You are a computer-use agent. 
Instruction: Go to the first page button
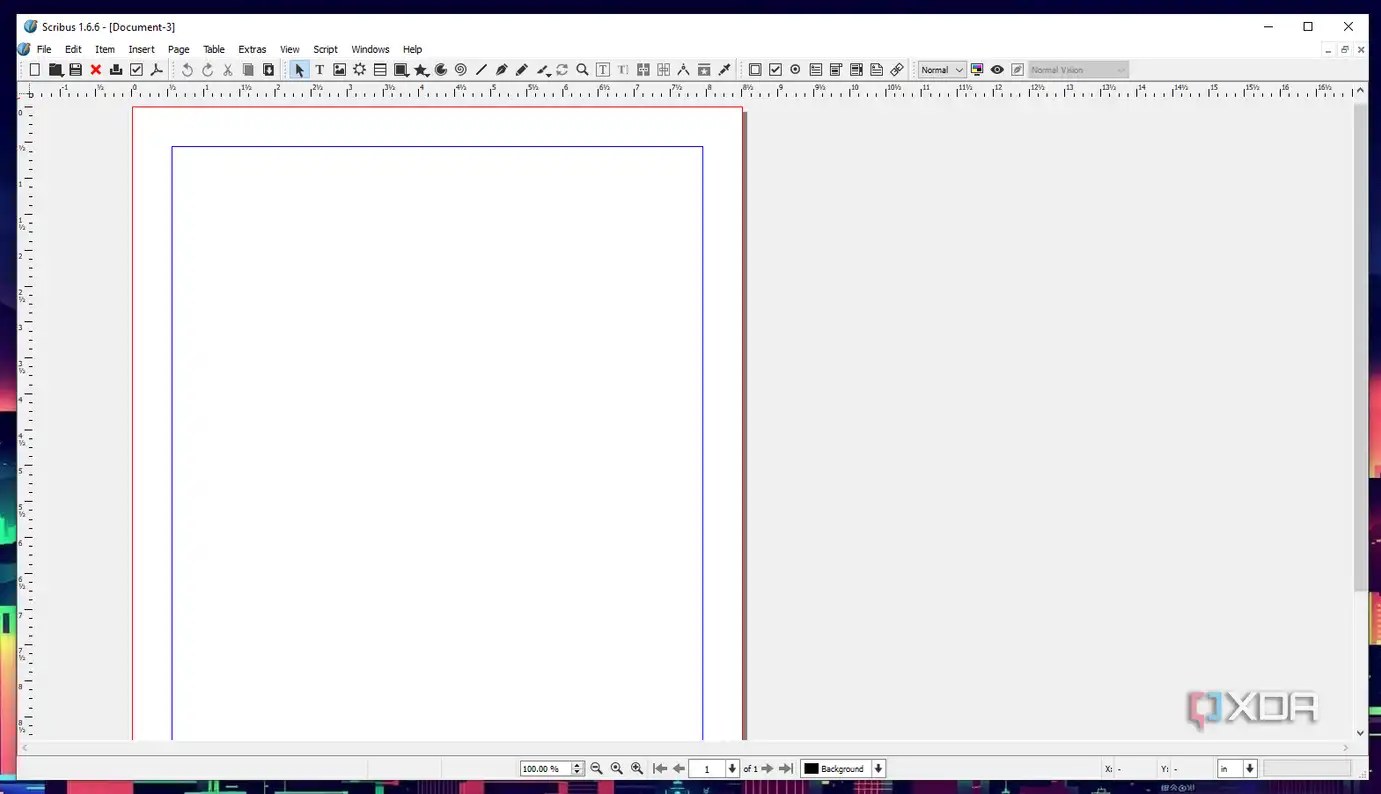[x=660, y=769]
